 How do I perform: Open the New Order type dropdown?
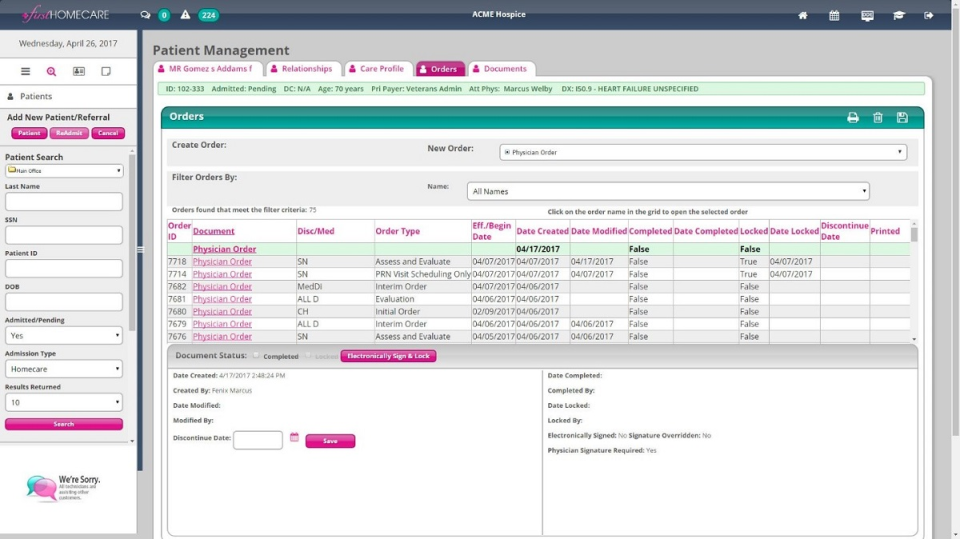pos(703,152)
